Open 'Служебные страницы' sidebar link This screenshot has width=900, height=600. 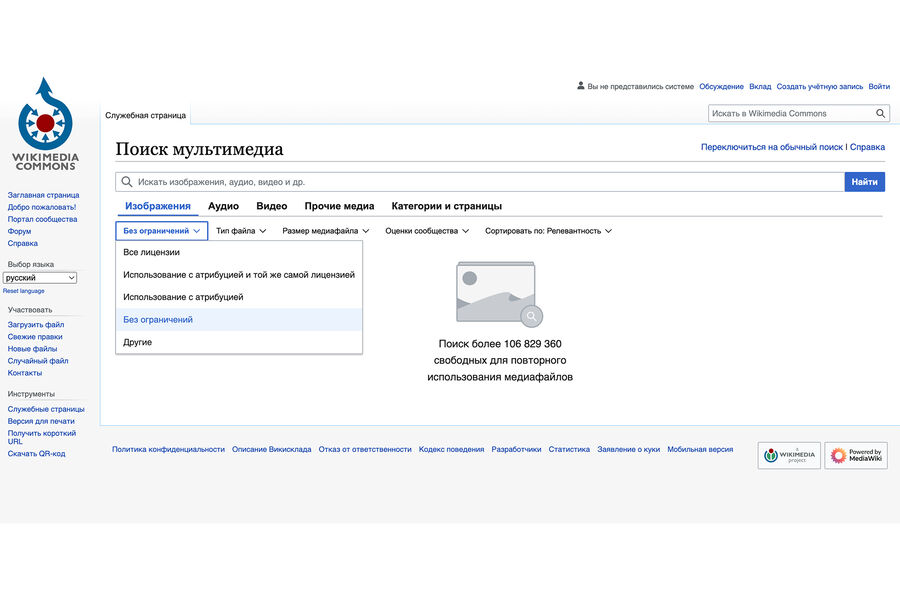[x=46, y=409]
